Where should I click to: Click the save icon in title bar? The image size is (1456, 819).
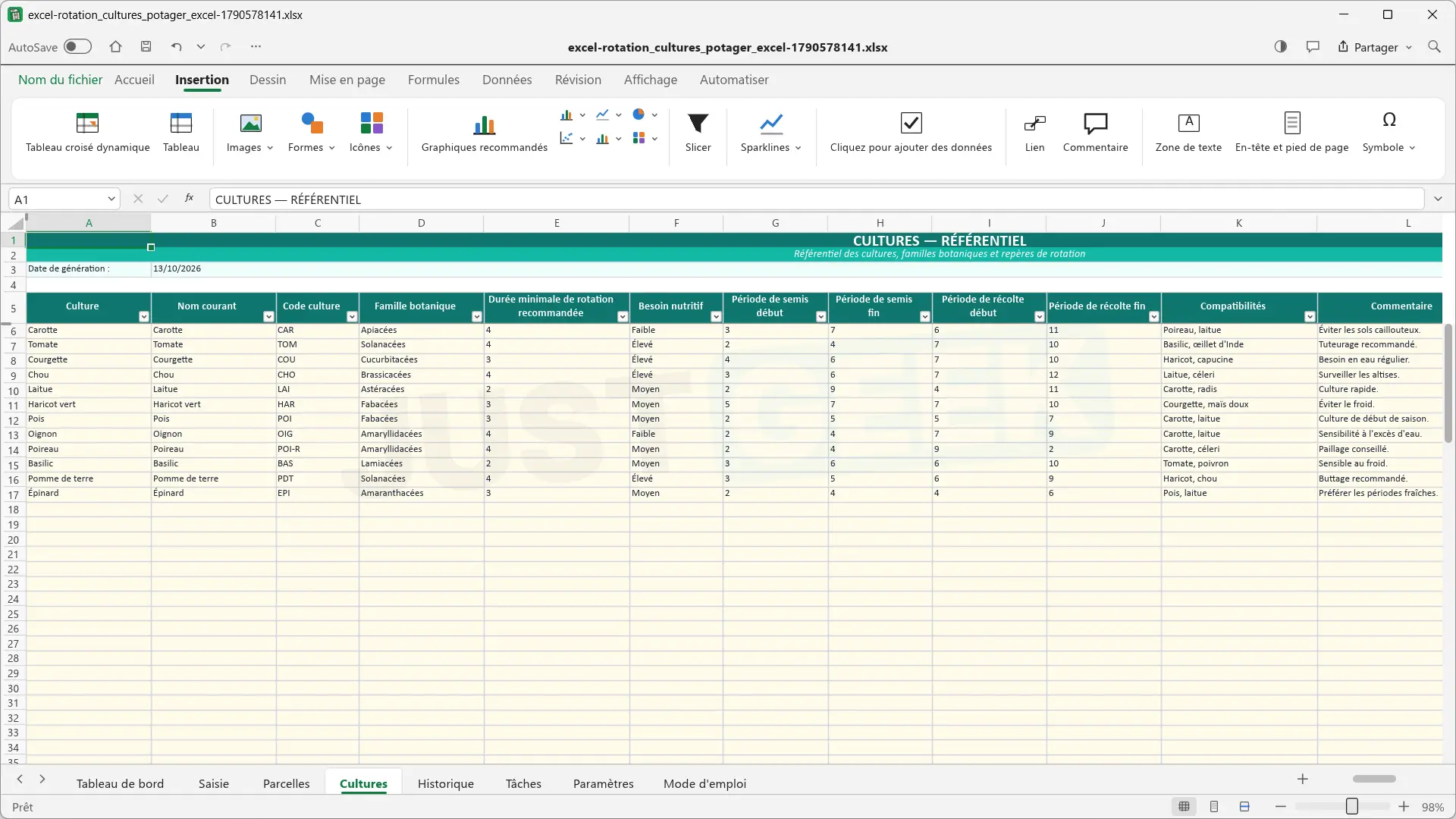pyautogui.click(x=146, y=47)
